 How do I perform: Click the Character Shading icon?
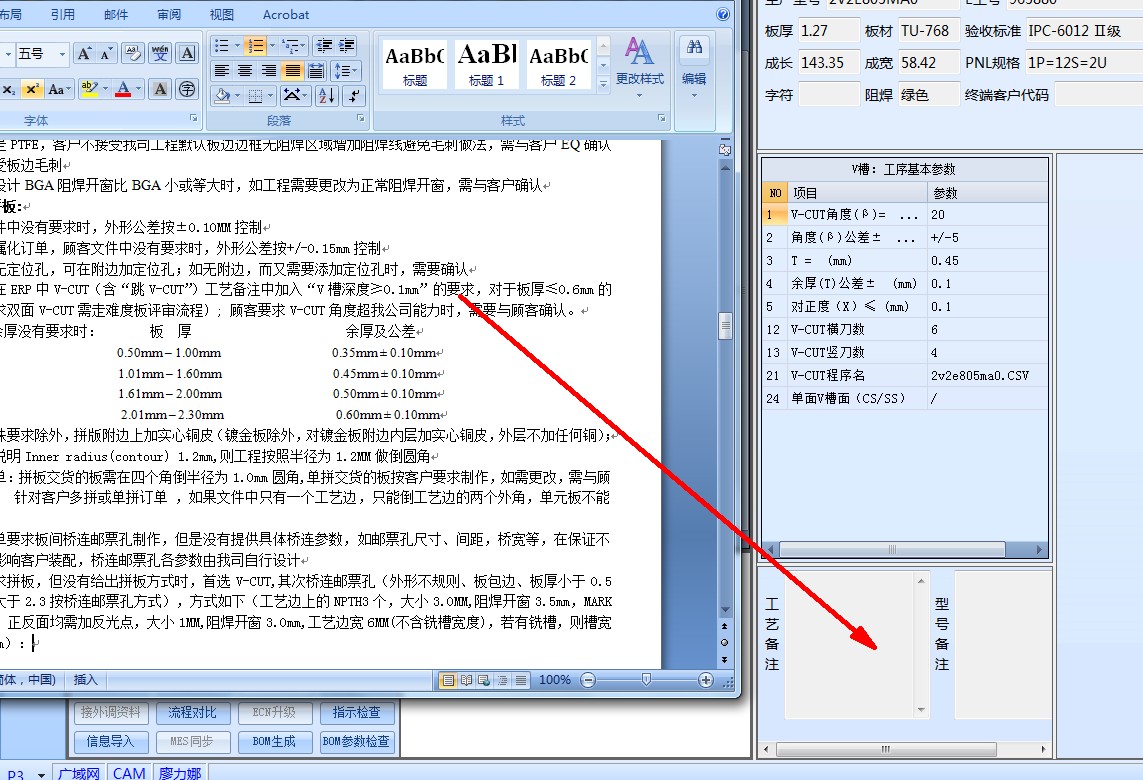point(160,89)
